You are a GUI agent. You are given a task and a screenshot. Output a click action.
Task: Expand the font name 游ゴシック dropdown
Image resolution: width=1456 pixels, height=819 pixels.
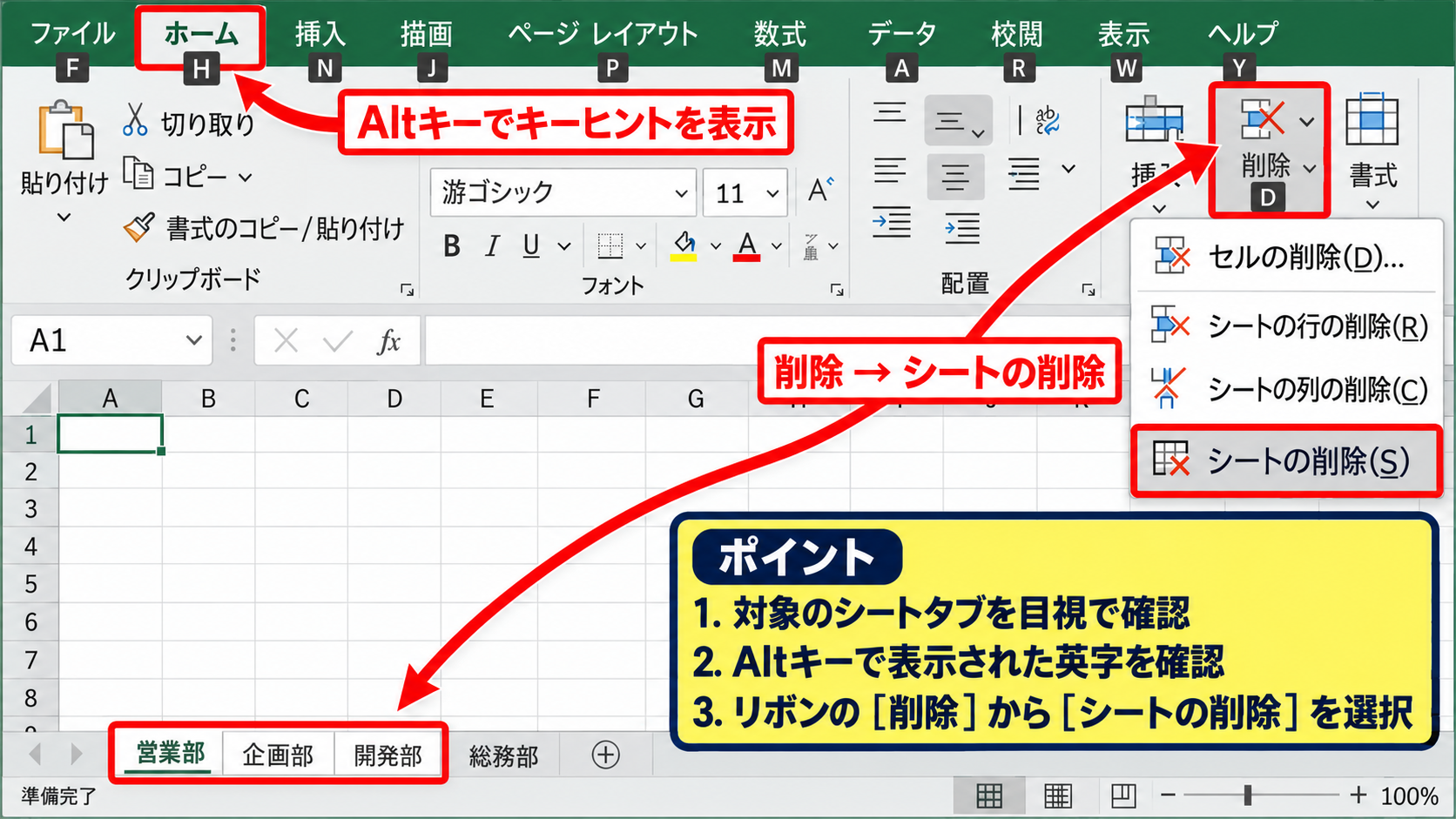pos(681,193)
